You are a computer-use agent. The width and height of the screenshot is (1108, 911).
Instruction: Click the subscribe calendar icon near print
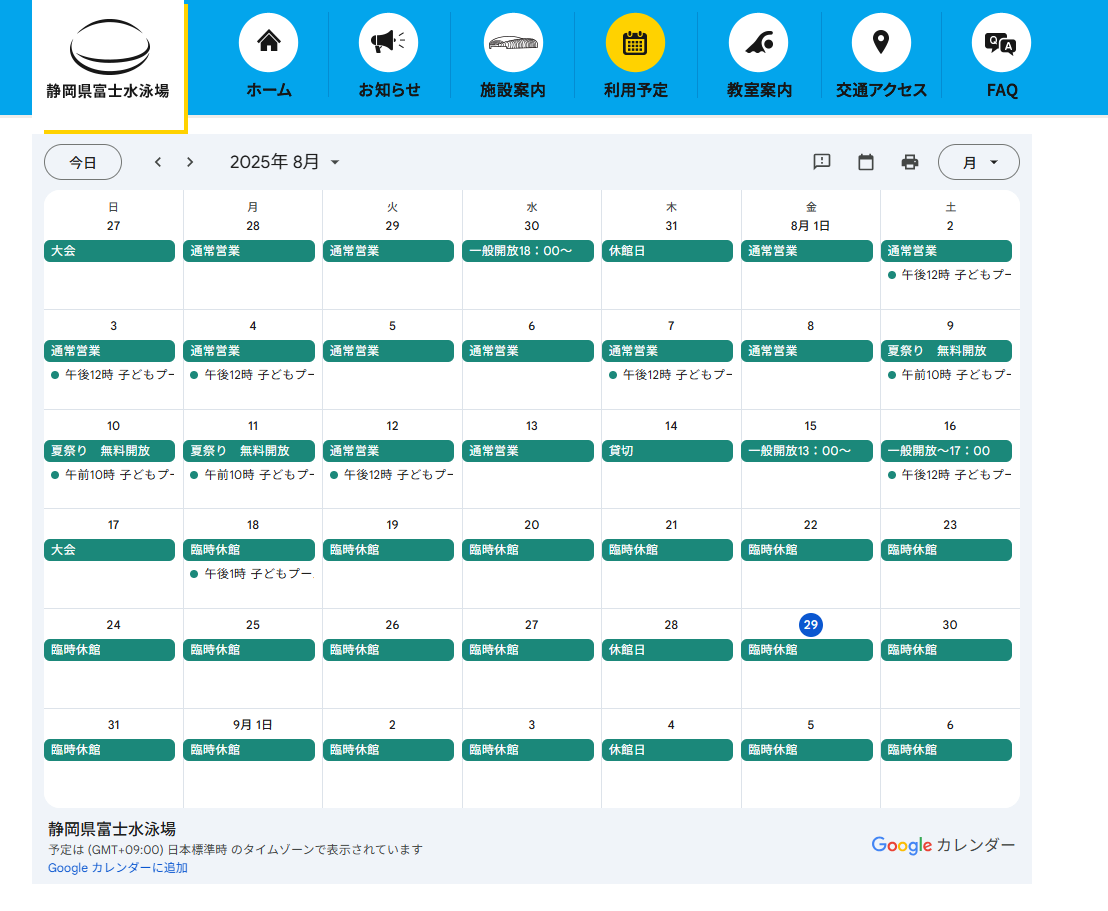[x=865, y=161]
